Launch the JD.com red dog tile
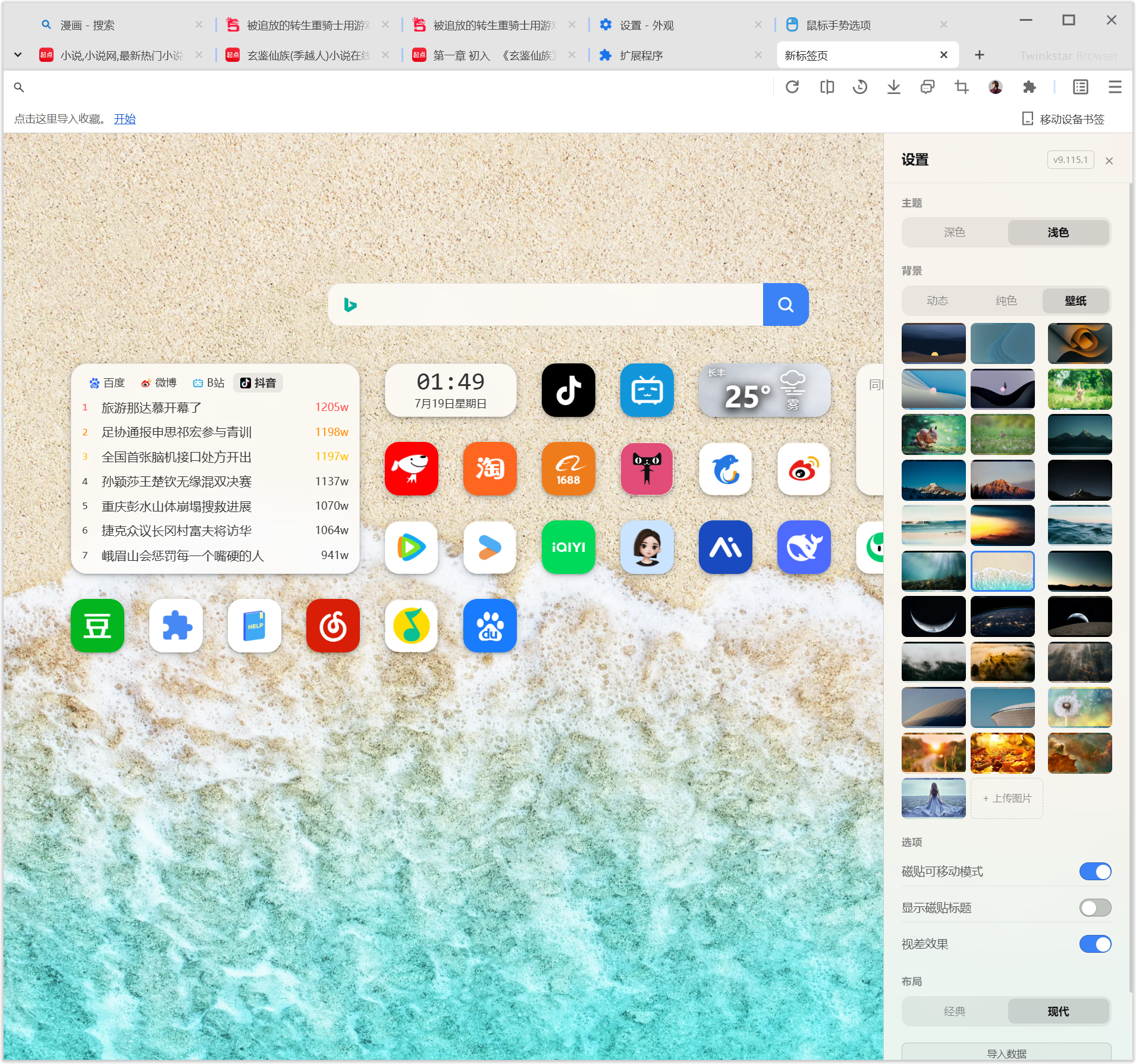Screen dimensions: 1136x1064 point(411,469)
